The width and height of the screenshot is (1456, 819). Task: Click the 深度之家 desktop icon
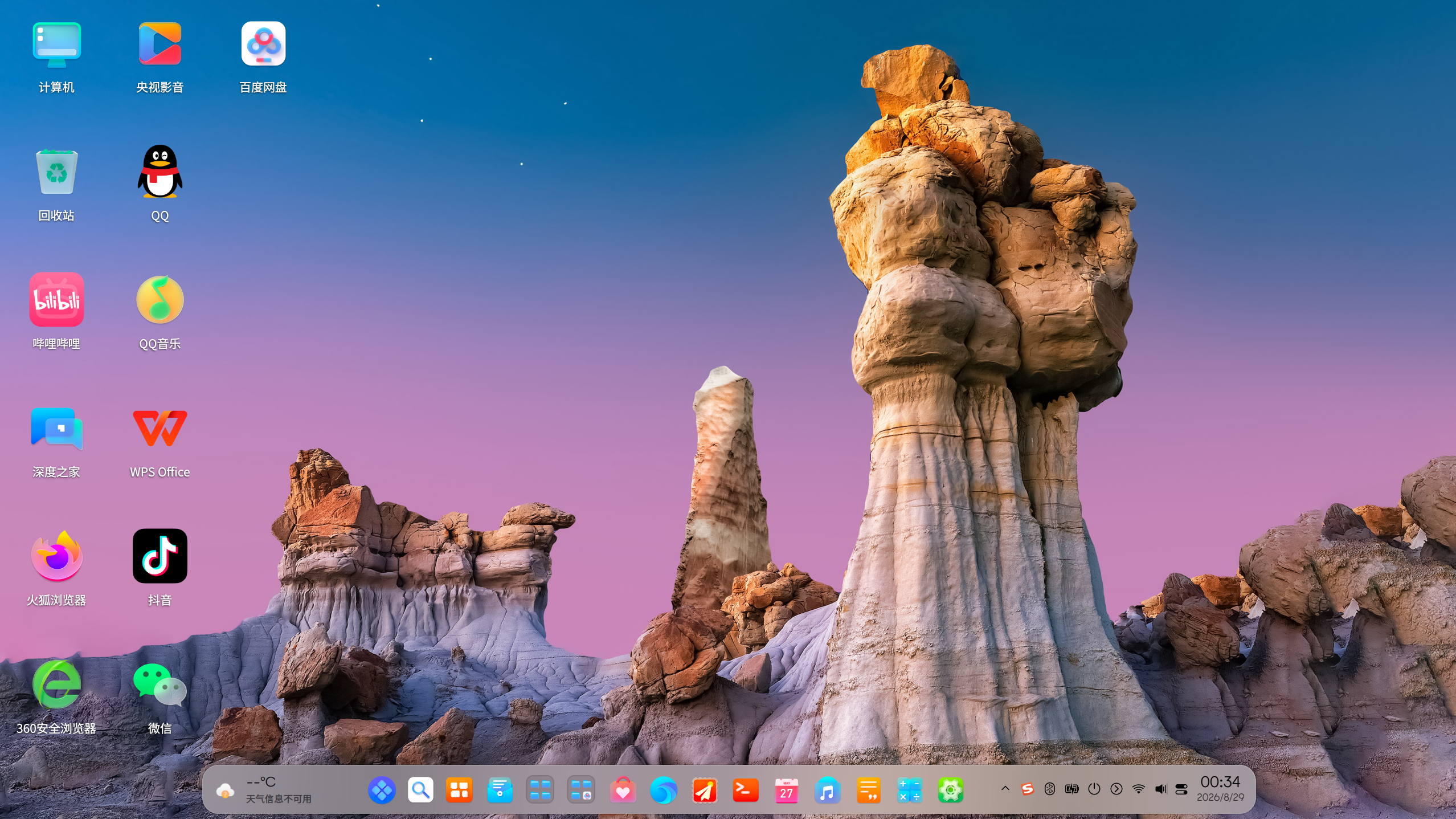pos(56,429)
